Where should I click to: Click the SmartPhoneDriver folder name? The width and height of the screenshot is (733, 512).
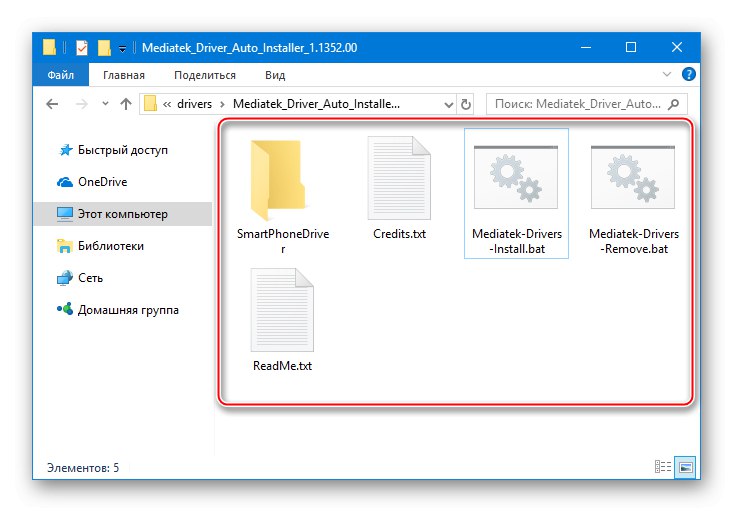[283, 241]
